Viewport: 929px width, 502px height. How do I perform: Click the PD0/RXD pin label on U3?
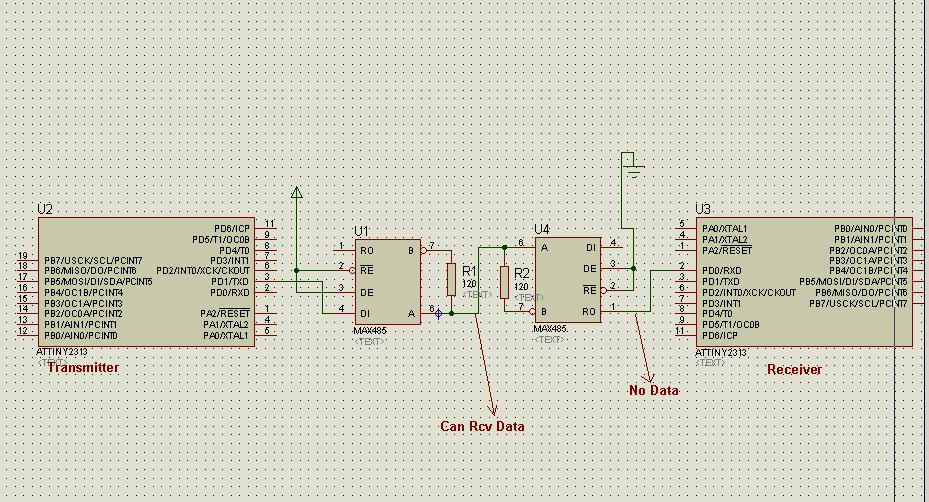(x=722, y=270)
